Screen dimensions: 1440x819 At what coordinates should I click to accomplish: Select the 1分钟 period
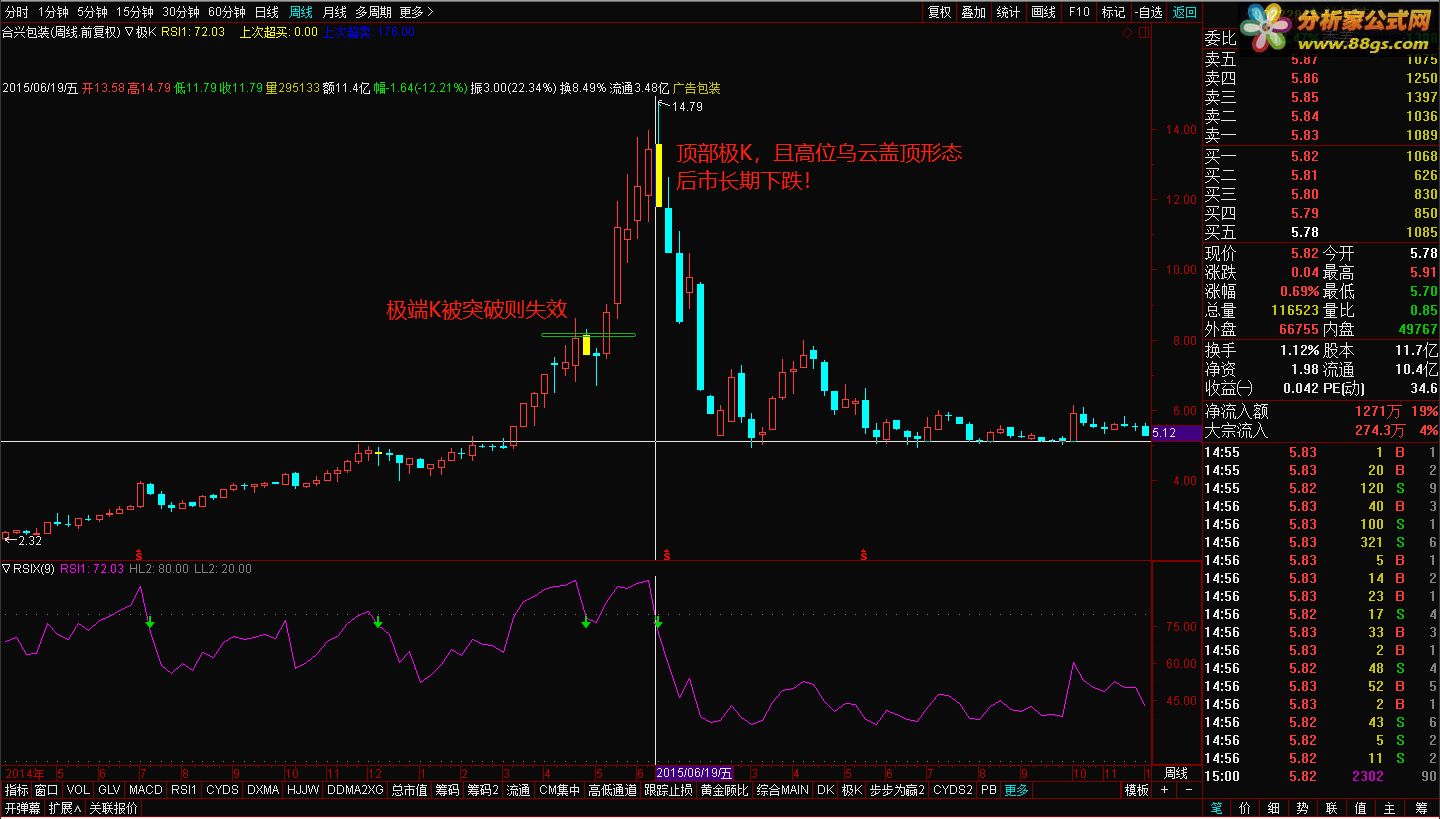coord(54,12)
